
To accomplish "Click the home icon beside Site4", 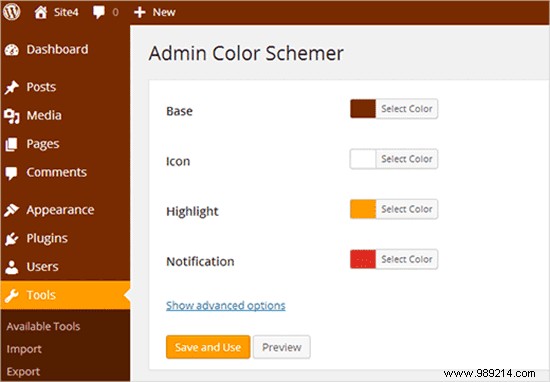I will (41, 12).
